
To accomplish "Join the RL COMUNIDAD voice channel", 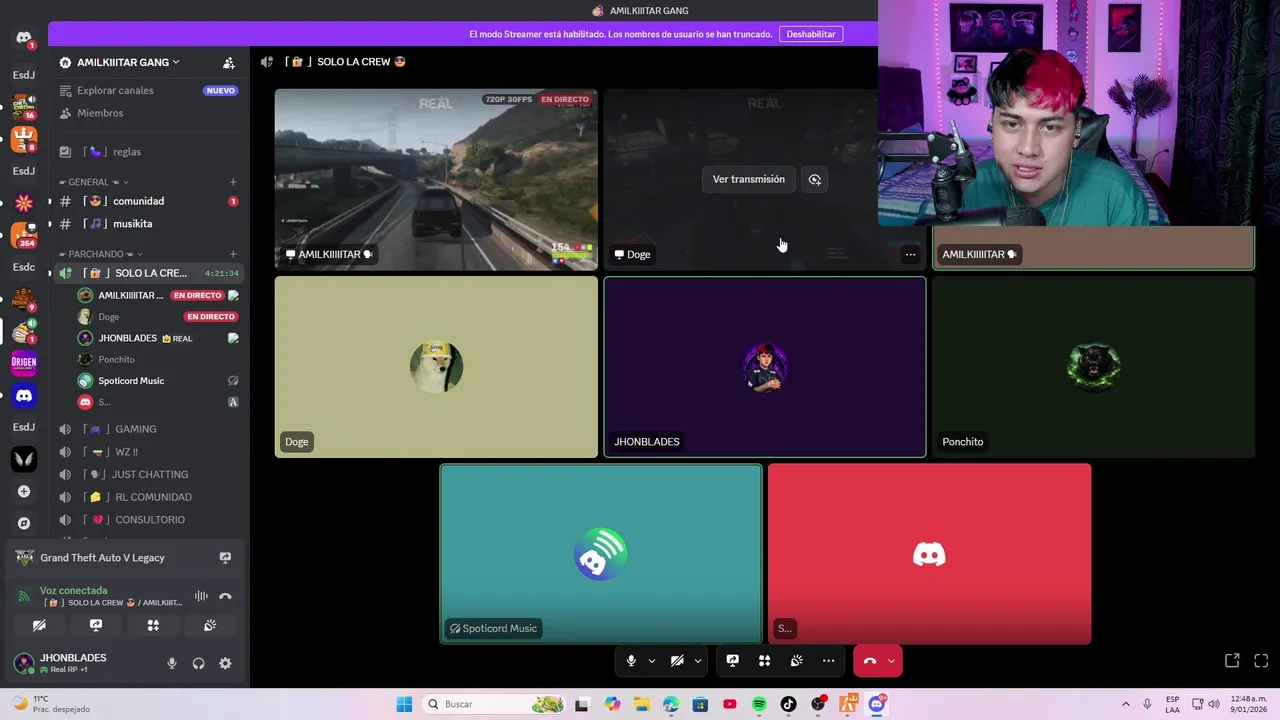I will click(148, 497).
